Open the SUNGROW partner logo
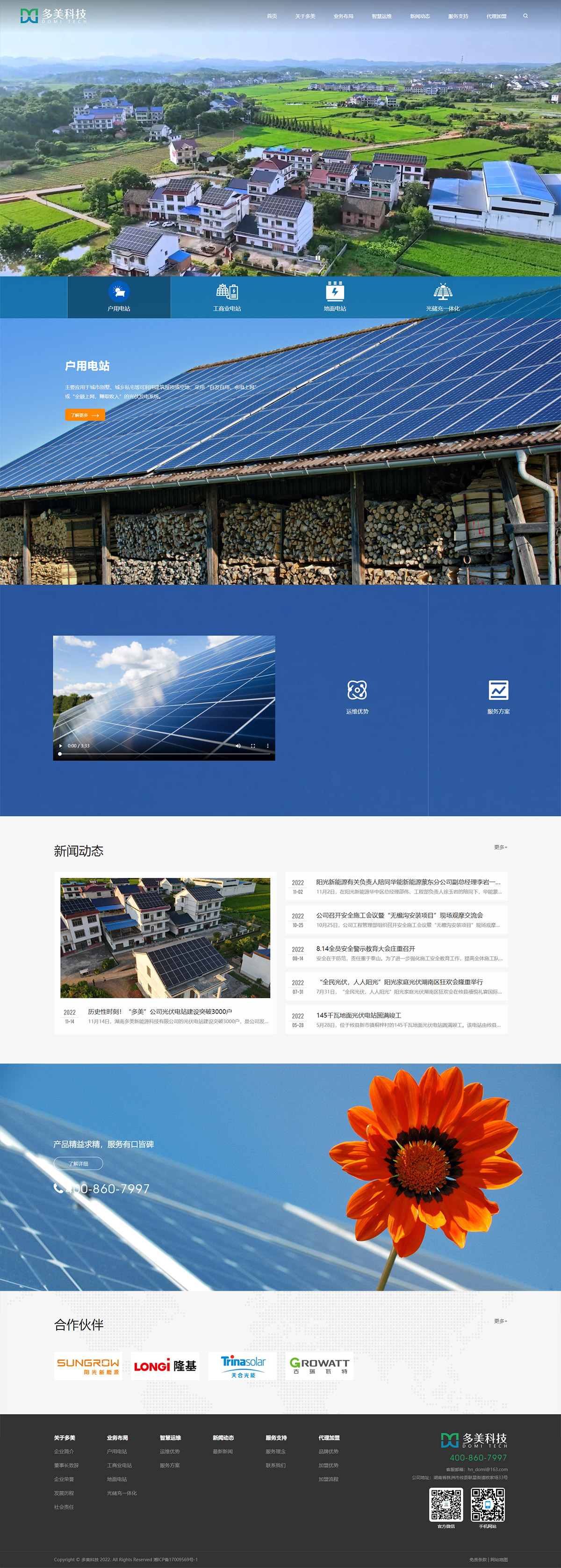 click(x=88, y=1366)
